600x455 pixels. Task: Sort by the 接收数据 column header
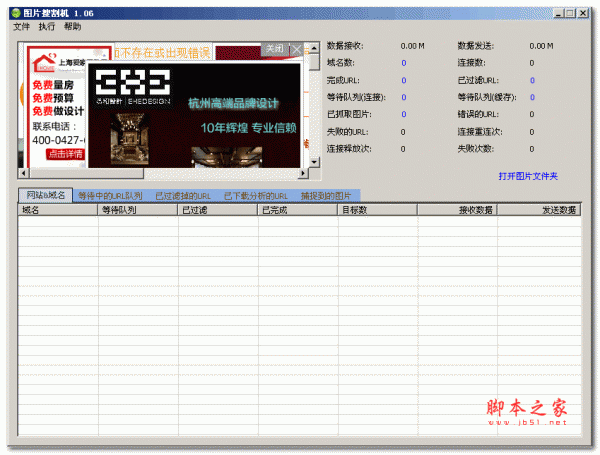pos(458,210)
